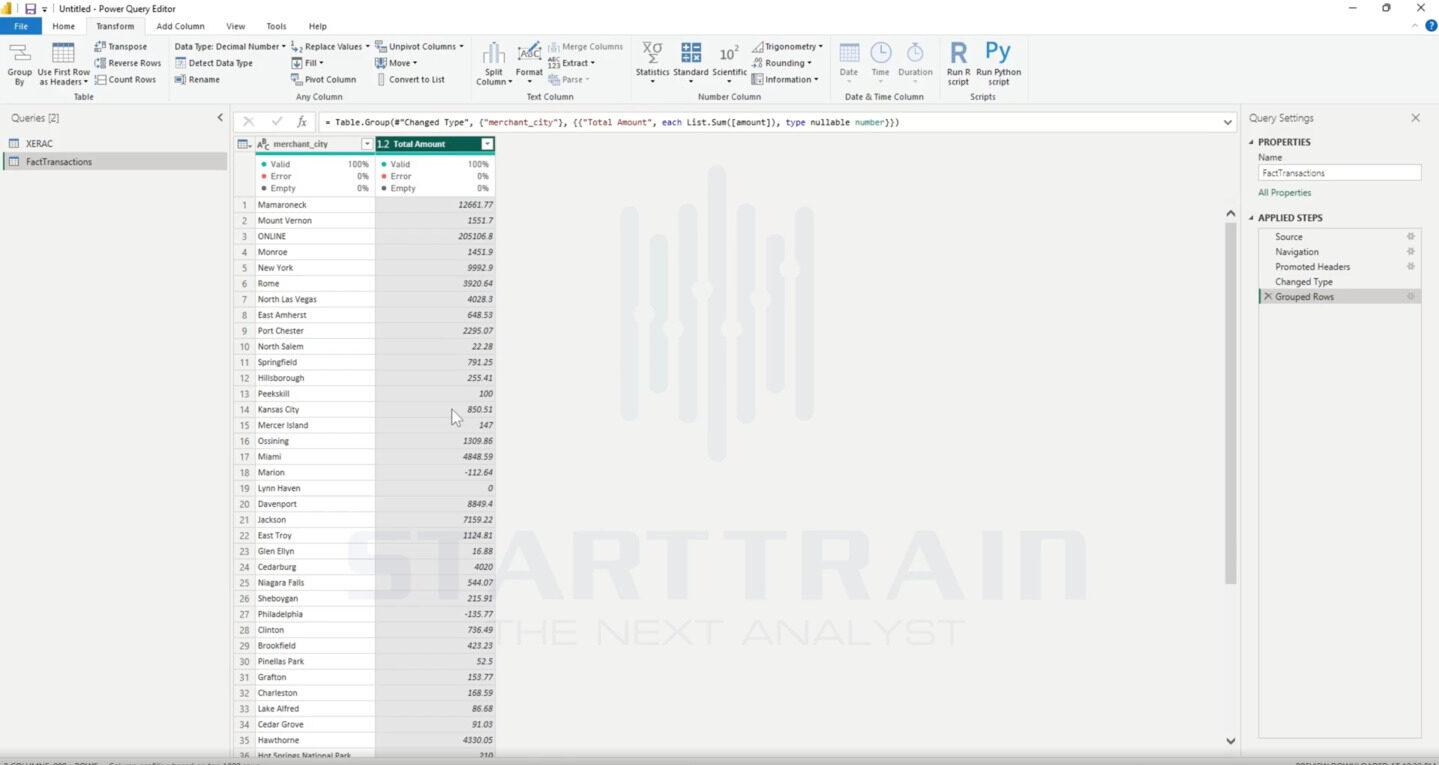Switch to the Home tab
This screenshot has width=1439, height=765.
click(63, 26)
